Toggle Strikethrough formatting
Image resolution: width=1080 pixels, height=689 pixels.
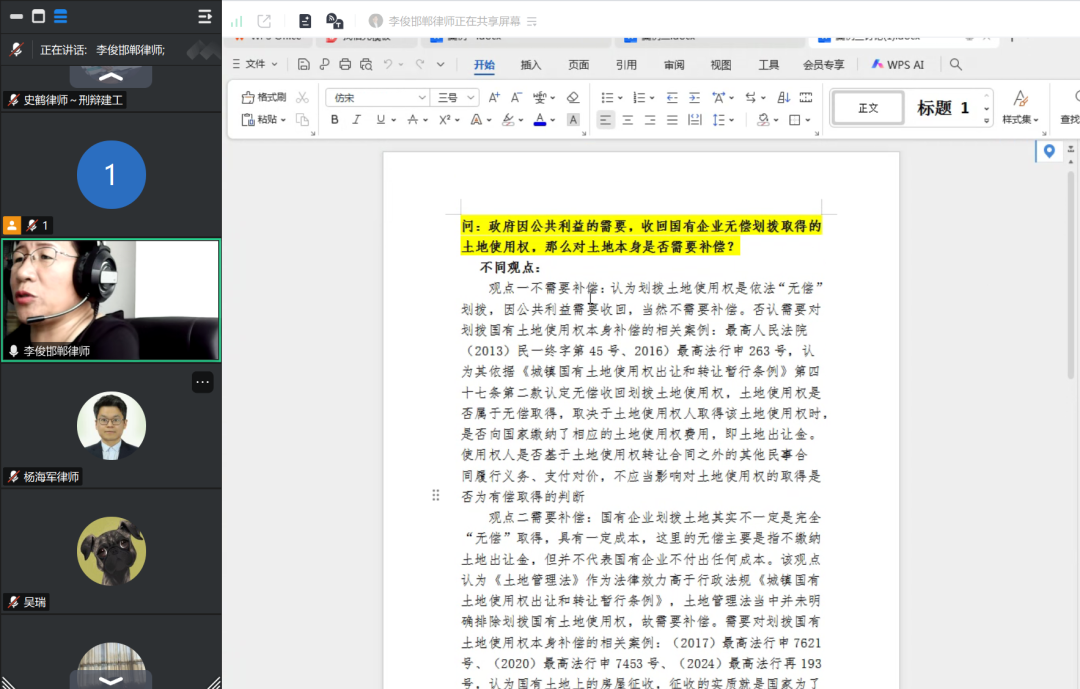413,120
